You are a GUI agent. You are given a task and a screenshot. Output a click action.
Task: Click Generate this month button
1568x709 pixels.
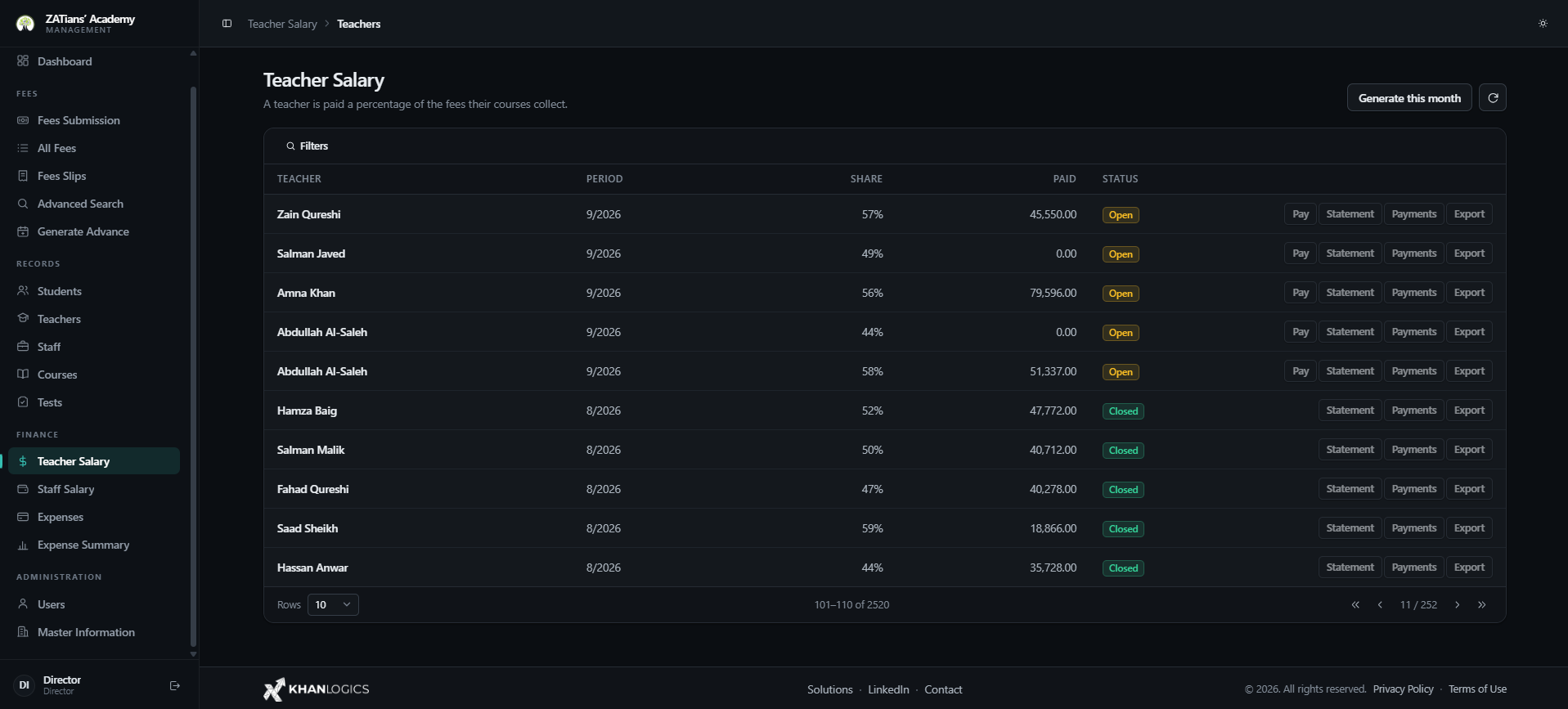click(x=1409, y=98)
